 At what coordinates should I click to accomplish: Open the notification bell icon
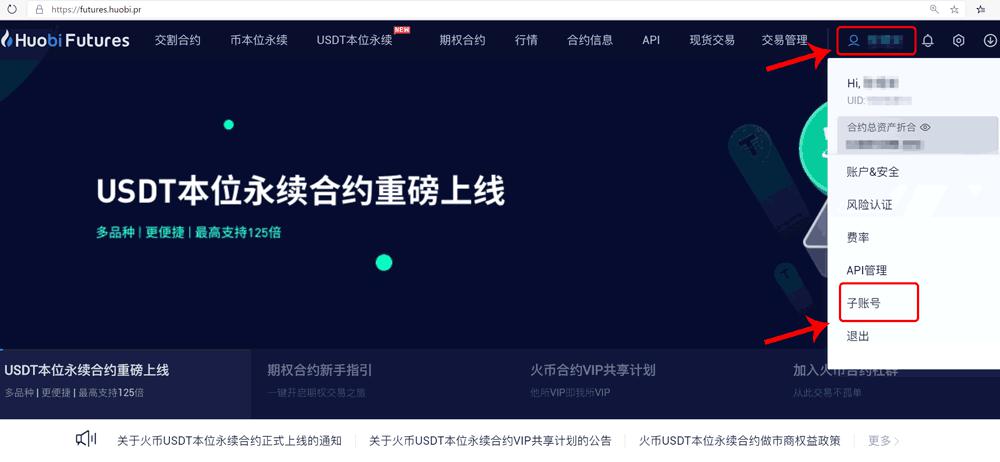(x=928, y=40)
